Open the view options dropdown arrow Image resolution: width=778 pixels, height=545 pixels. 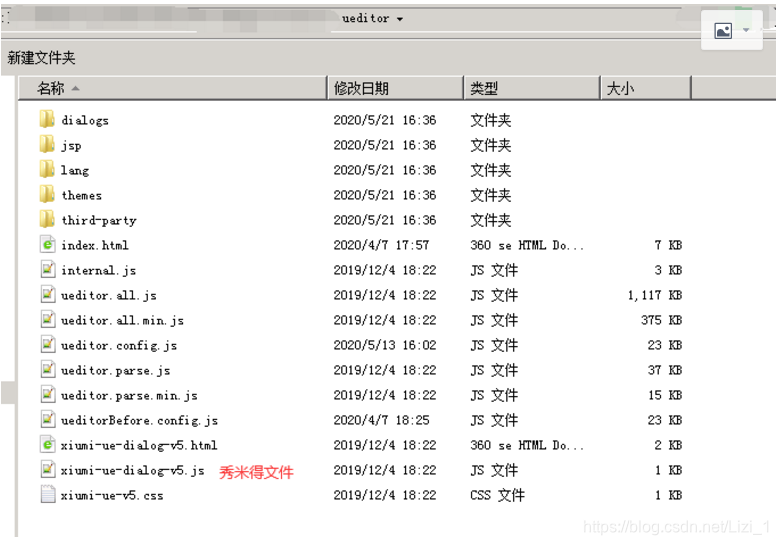point(746,30)
